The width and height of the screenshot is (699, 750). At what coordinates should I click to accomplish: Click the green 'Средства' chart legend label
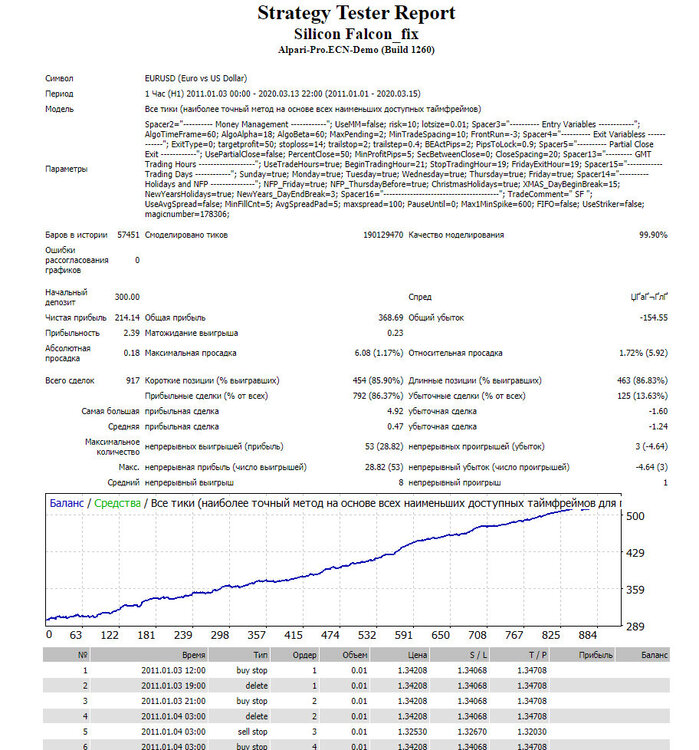pos(117,503)
